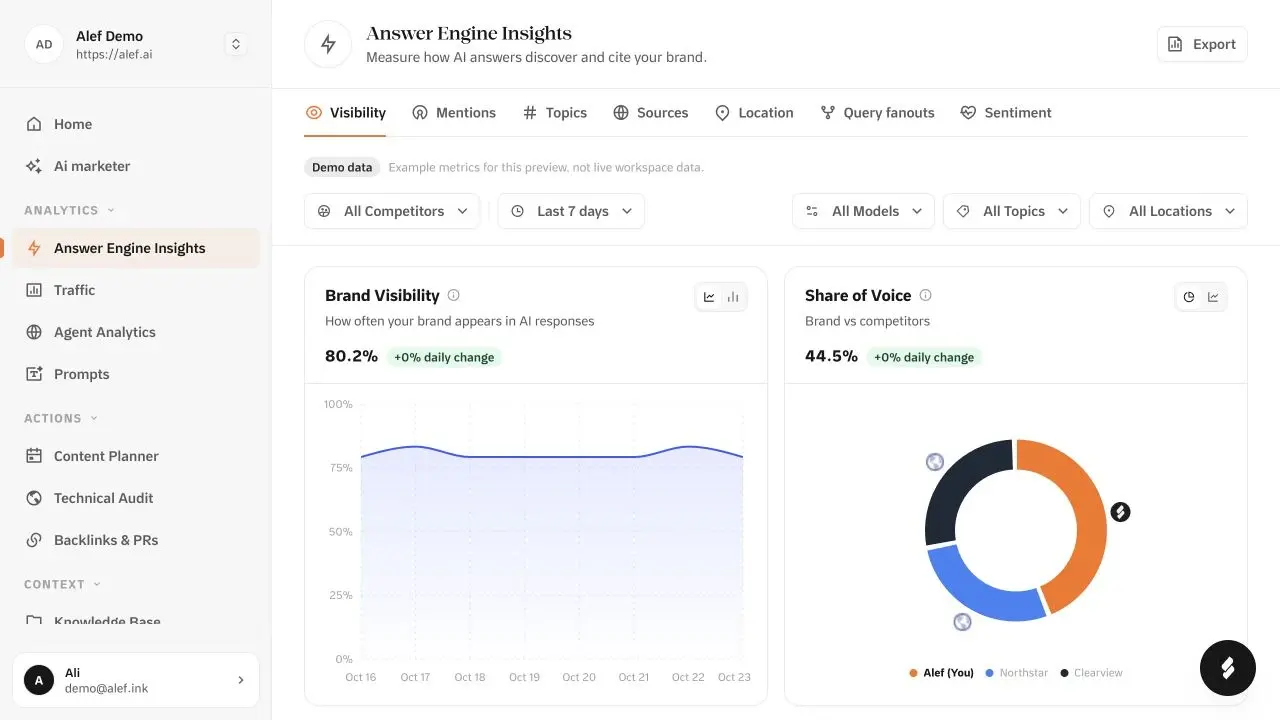Open the All Locations filter
The image size is (1280, 720).
[1168, 211]
